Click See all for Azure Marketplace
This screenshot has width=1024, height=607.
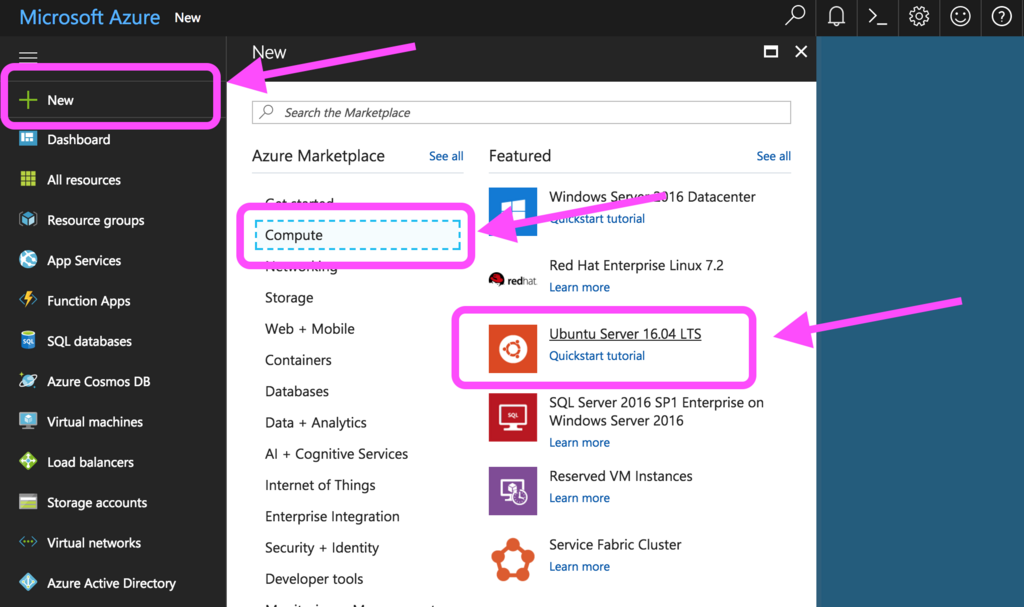446,156
